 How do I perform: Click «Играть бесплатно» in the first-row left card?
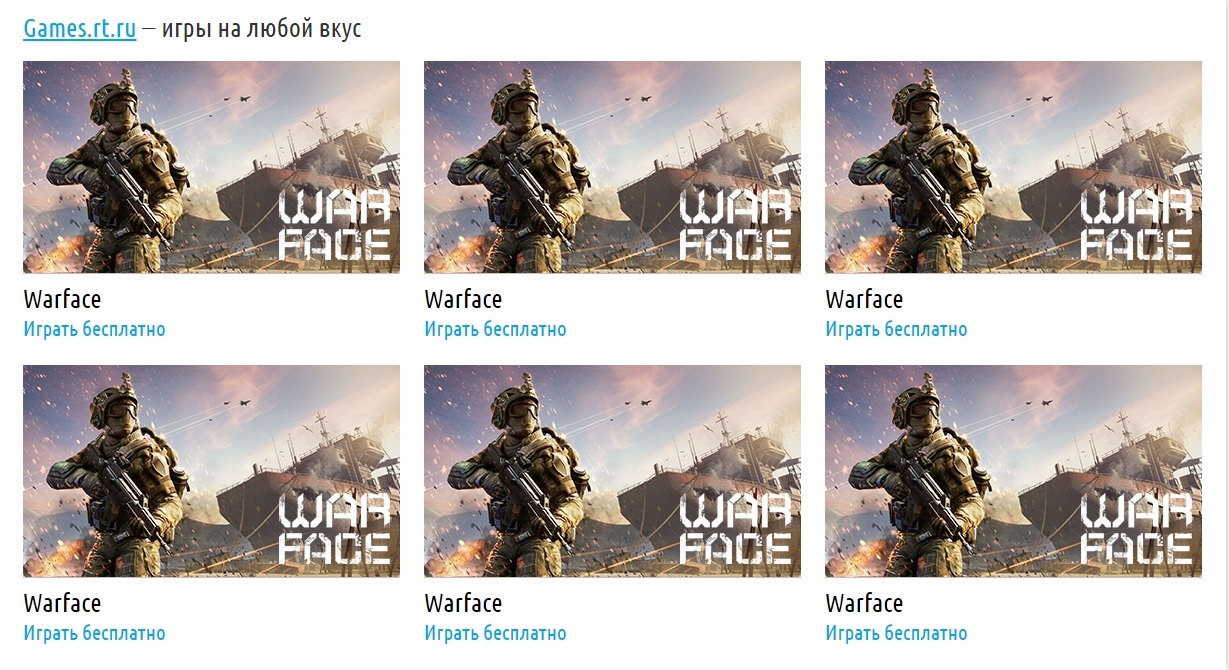94,329
